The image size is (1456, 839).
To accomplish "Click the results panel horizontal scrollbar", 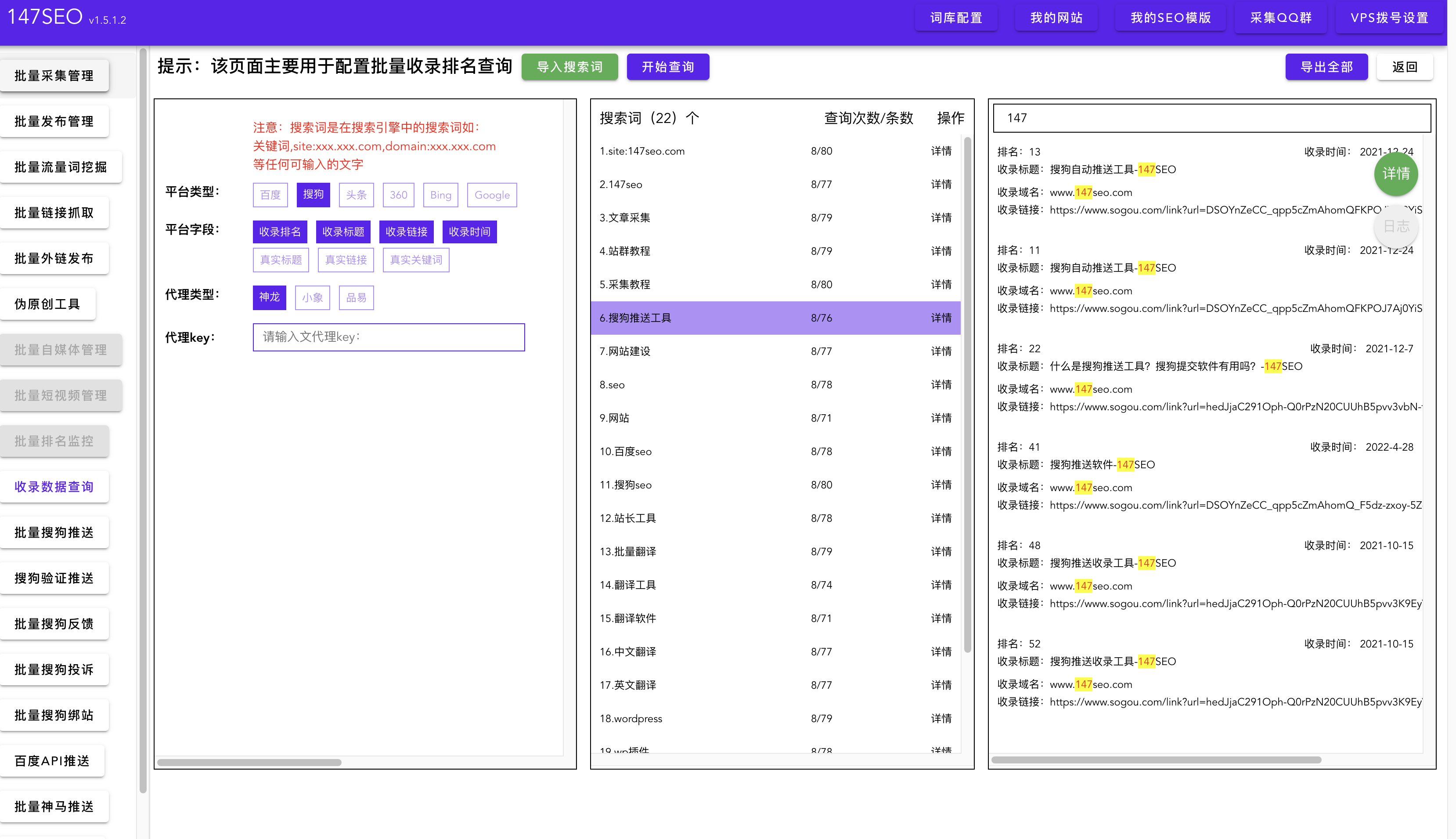I will (1156, 760).
